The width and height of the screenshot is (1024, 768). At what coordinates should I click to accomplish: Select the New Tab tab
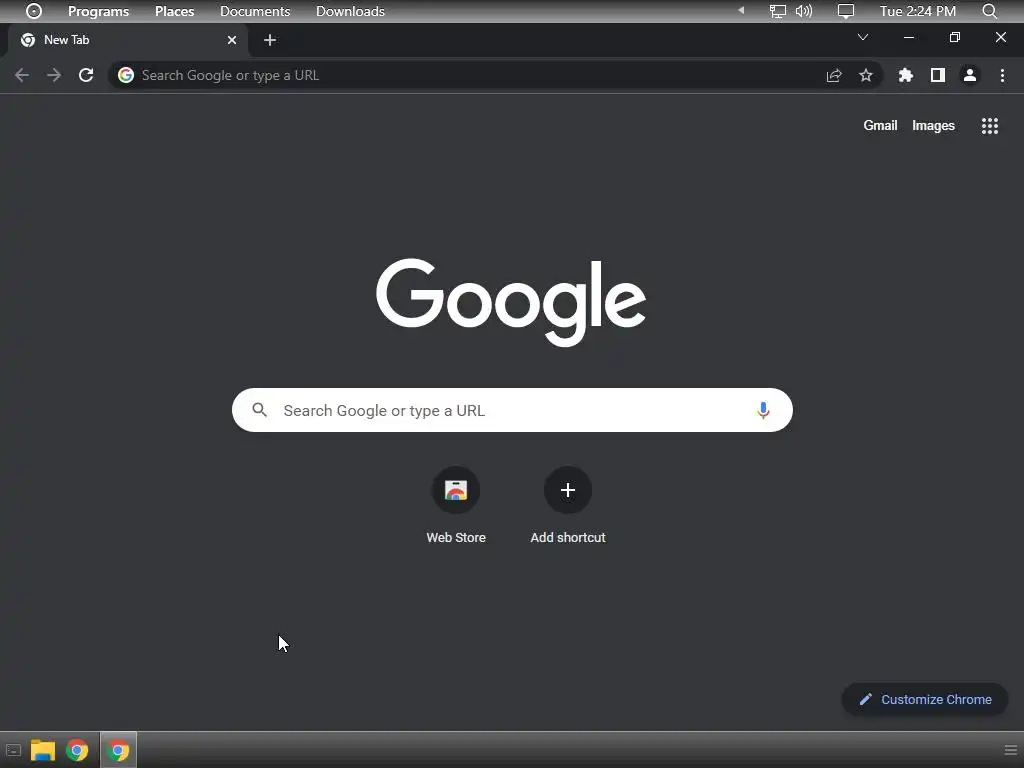(128, 40)
